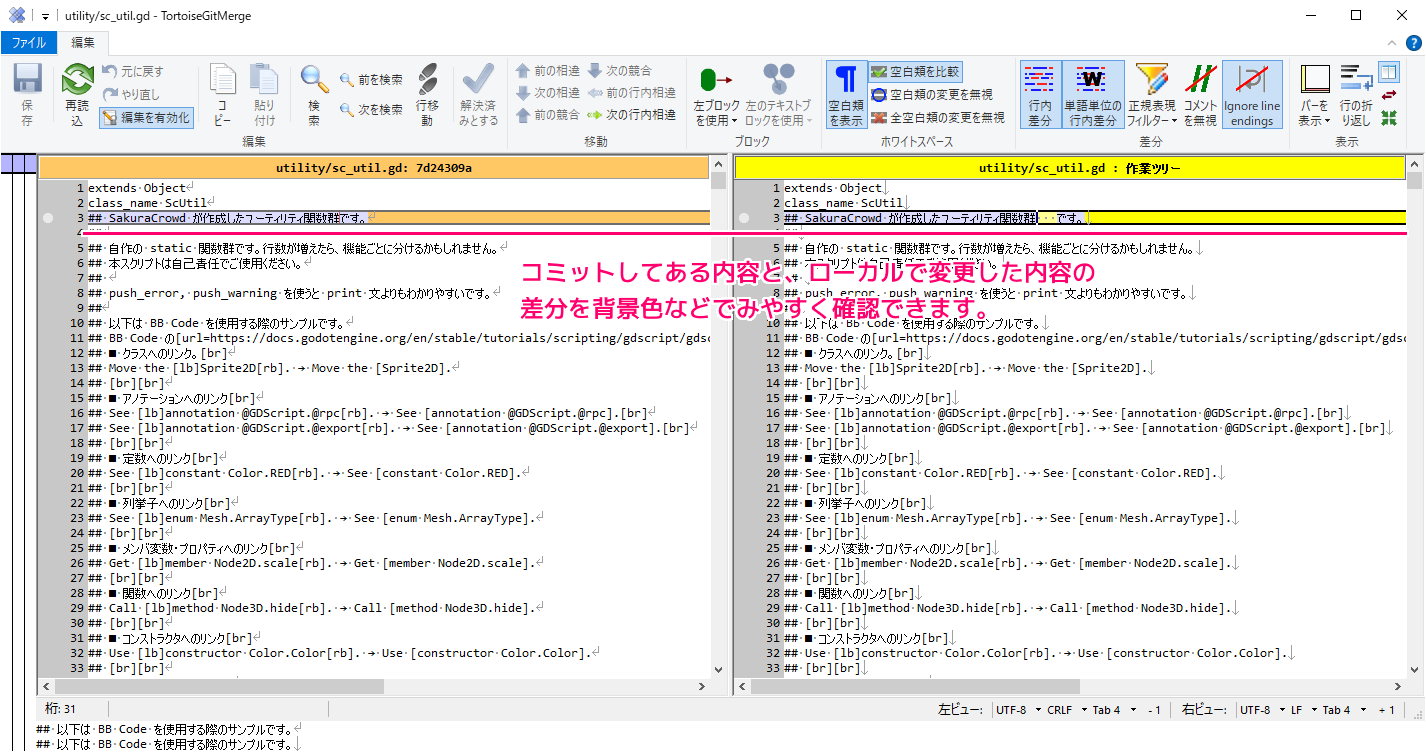
Task: Undo with 元に戻す
Action: (132, 71)
